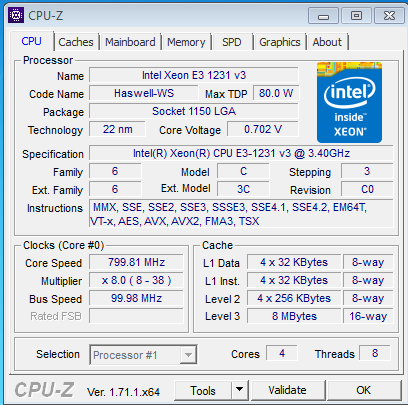Click the Model value 'C'
Viewport: 408px width, 405px height.
243,171
